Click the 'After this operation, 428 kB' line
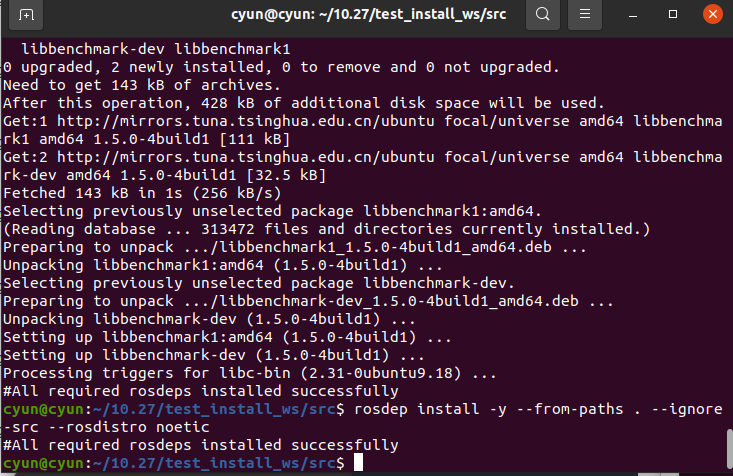Image resolution: width=733 pixels, height=476 pixels. tap(304, 103)
